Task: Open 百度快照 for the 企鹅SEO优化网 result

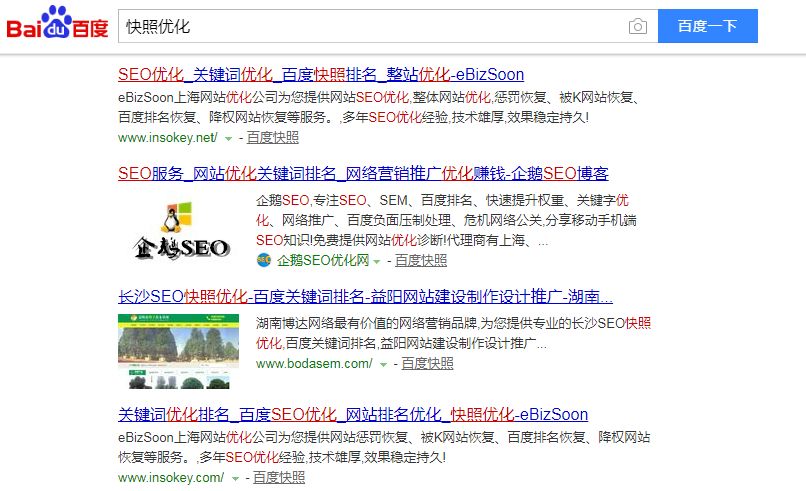Action: pos(420,261)
